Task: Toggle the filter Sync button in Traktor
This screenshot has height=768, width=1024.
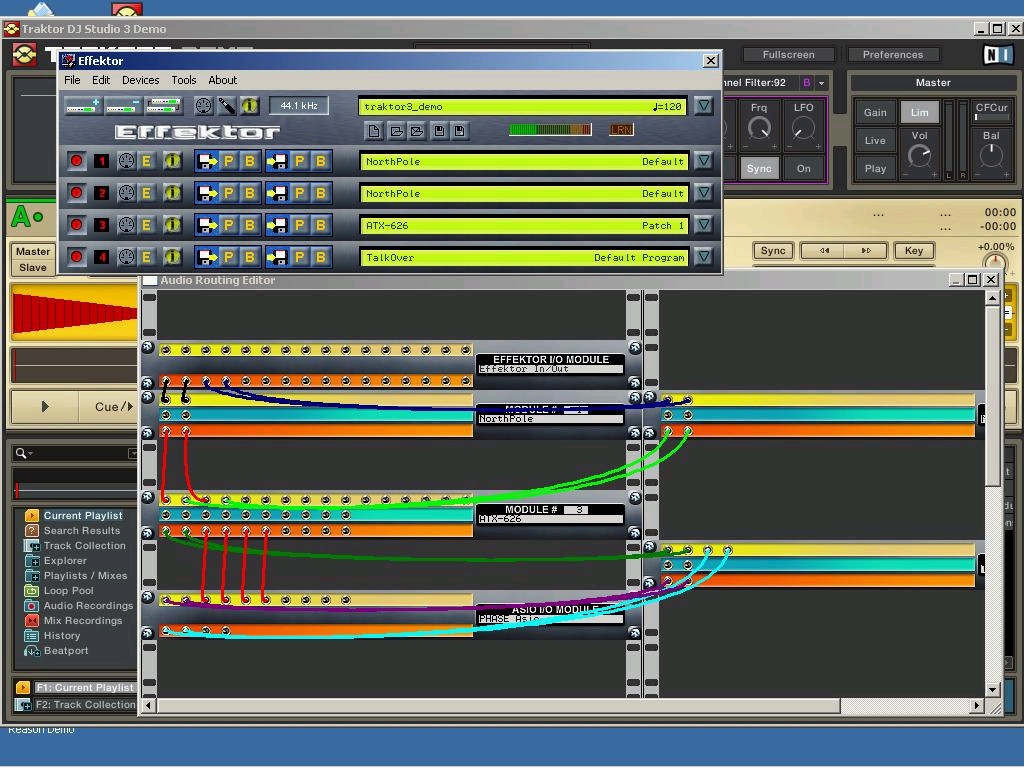Action: [x=759, y=168]
